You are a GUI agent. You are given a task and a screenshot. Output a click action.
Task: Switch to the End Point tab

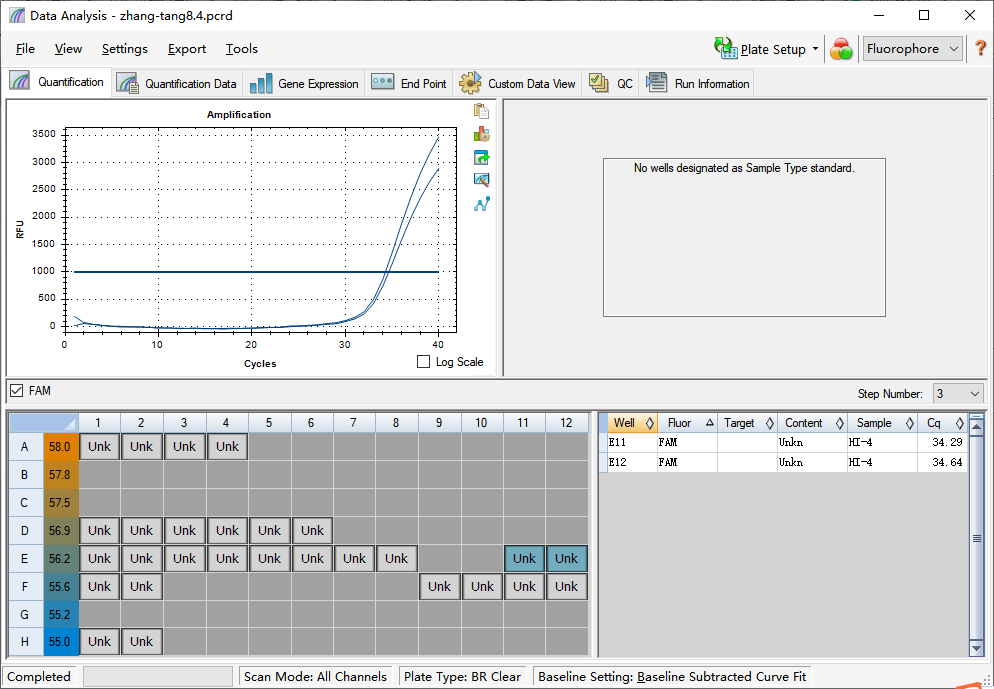409,84
